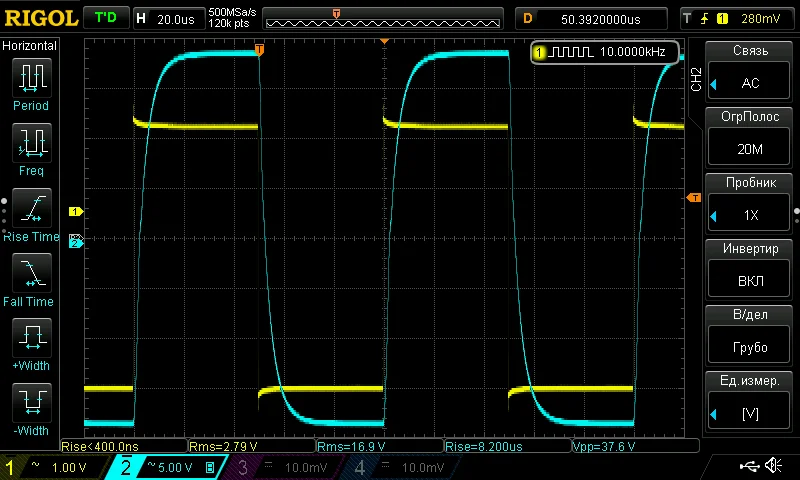Click the Horizontal menu header

30,45
